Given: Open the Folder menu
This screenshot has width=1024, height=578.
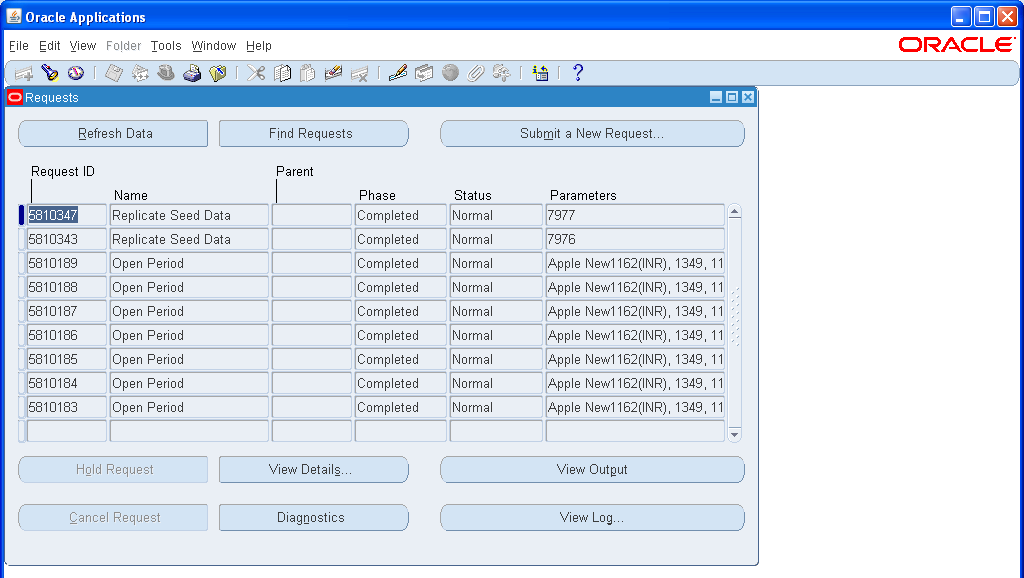Looking at the screenshot, I should (x=123, y=45).
